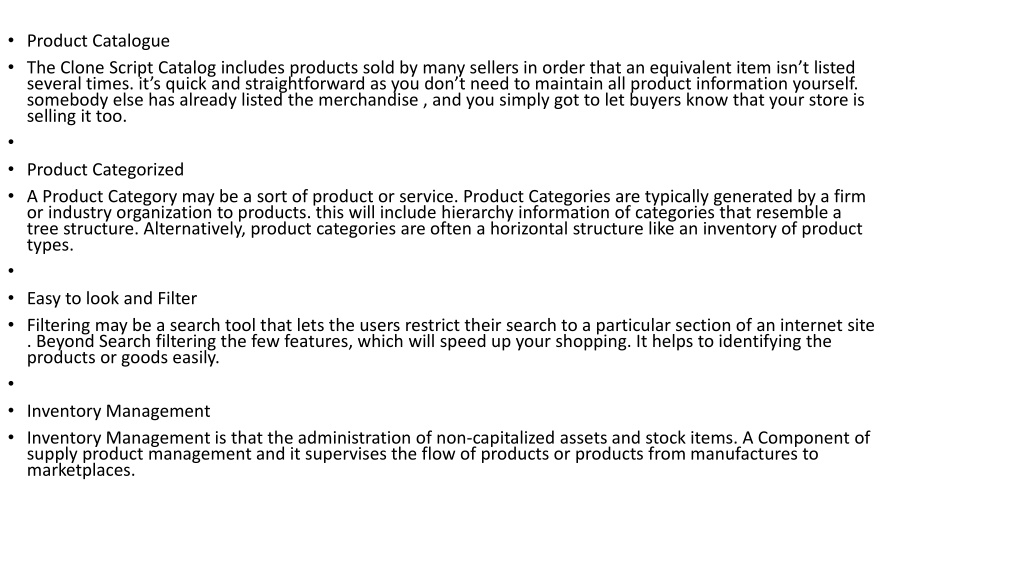Click the empty bullet below Category paragraph
Image resolution: width=1024 pixels, height=576 pixels.
point(11,270)
